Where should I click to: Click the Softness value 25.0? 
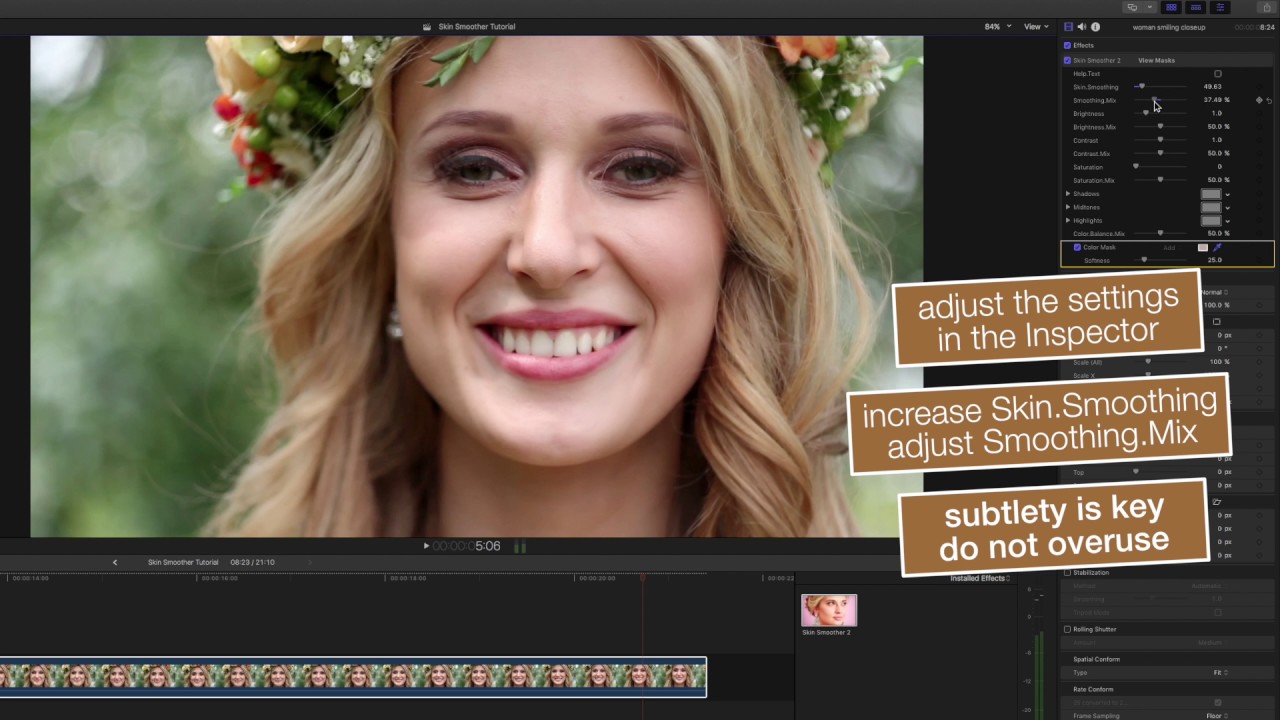[1214, 260]
